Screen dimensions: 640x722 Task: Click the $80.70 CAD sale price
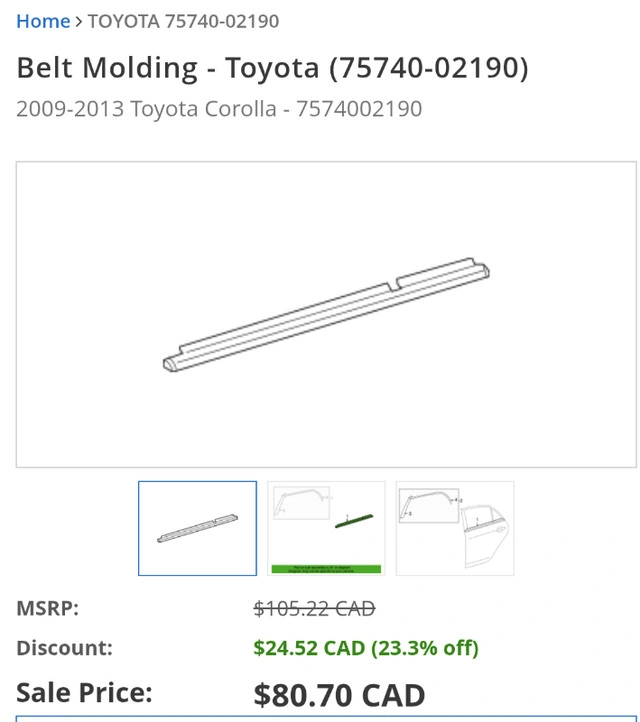(x=339, y=694)
